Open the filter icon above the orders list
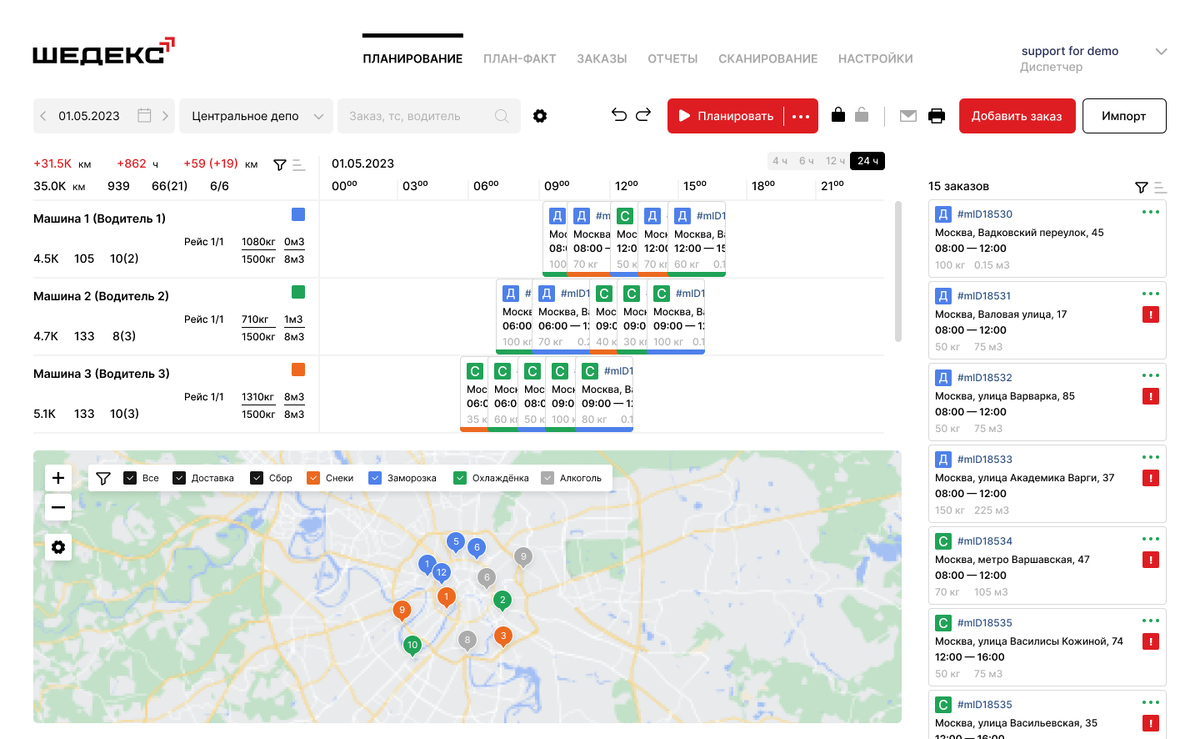The image size is (1200, 739). pos(1141,187)
